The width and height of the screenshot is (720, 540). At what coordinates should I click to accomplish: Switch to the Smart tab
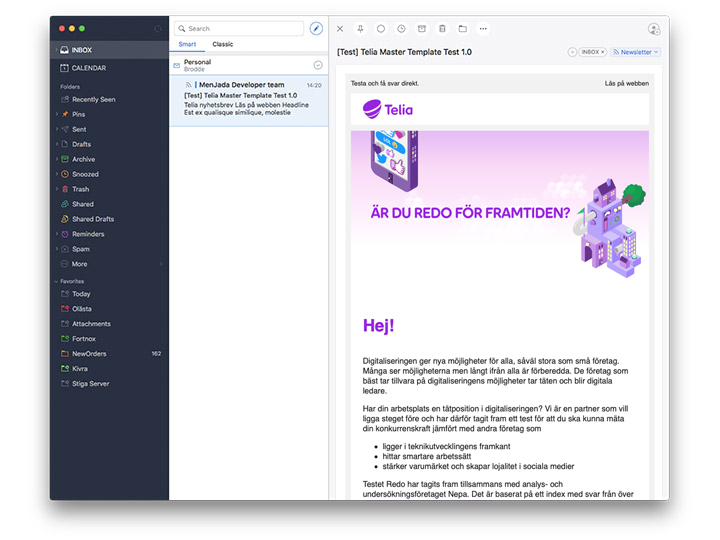pyautogui.click(x=187, y=44)
